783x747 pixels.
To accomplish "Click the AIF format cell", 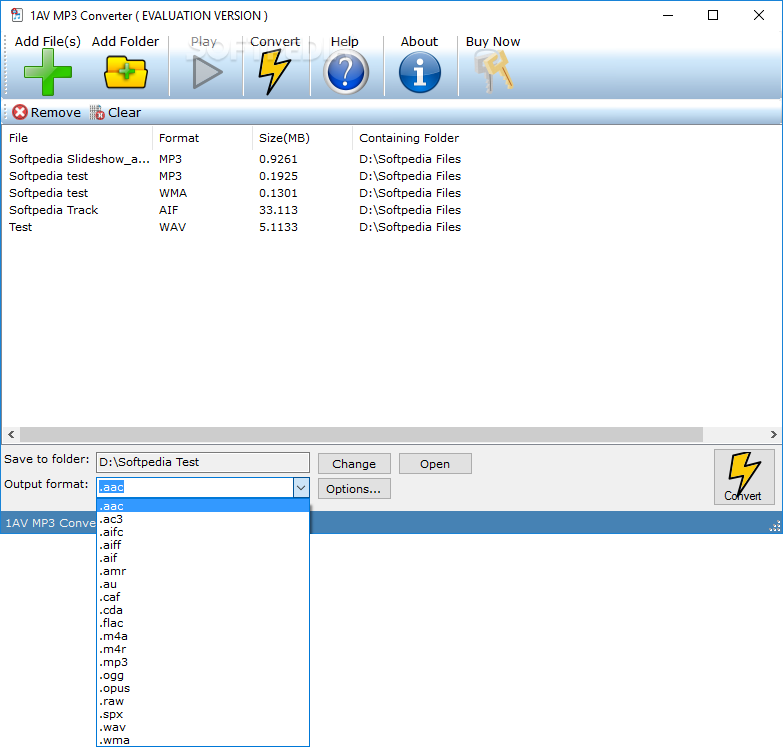I will click(168, 210).
